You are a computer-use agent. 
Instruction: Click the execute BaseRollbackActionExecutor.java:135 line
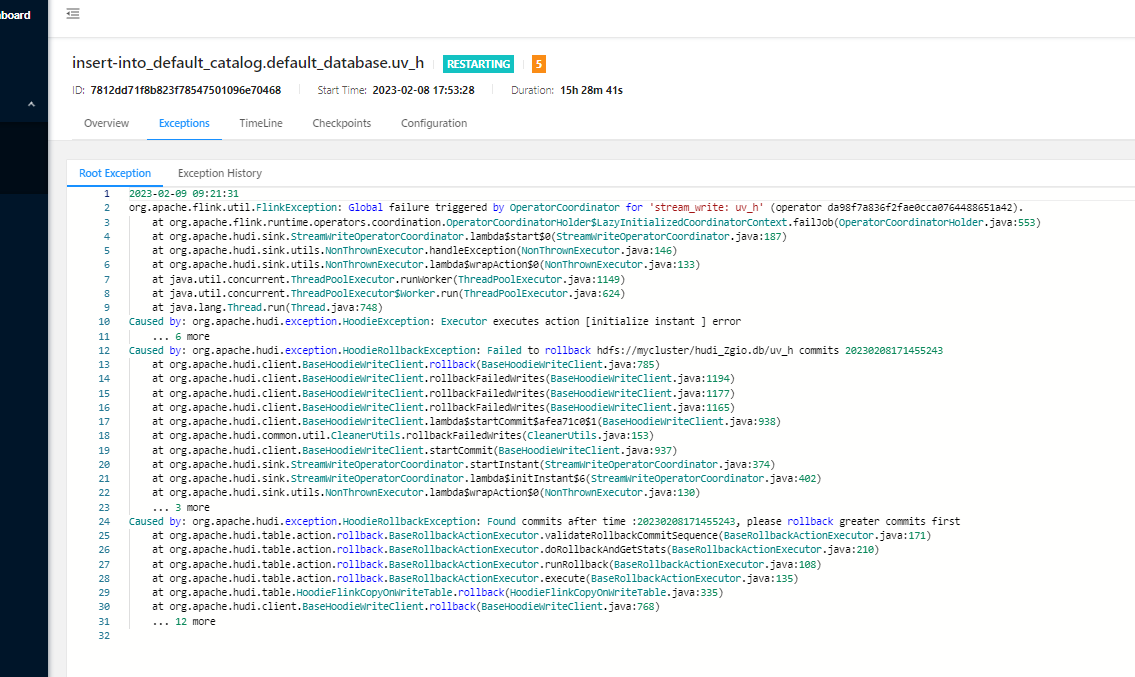pos(476,579)
